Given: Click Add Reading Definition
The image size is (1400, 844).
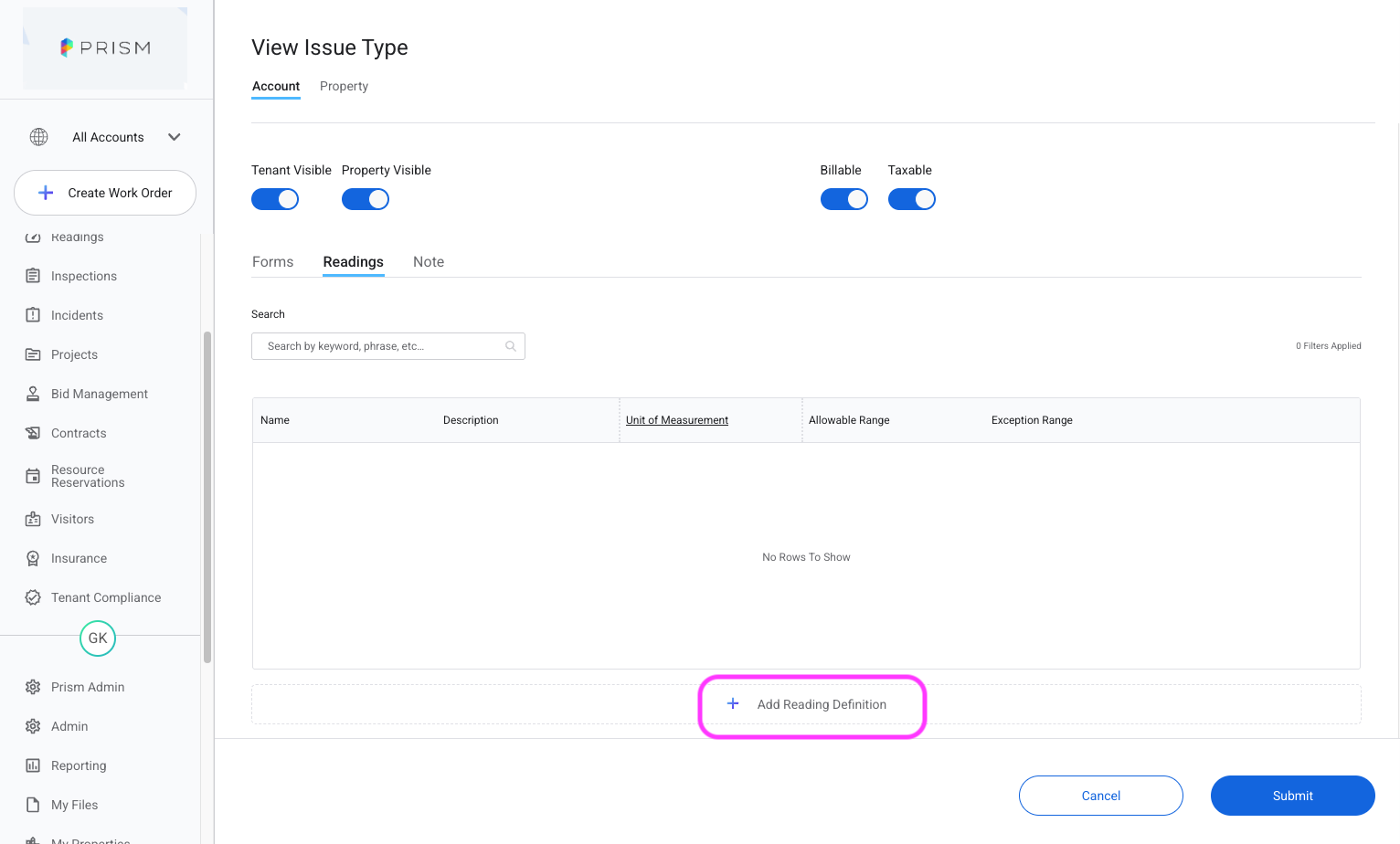Looking at the screenshot, I should click(x=811, y=704).
